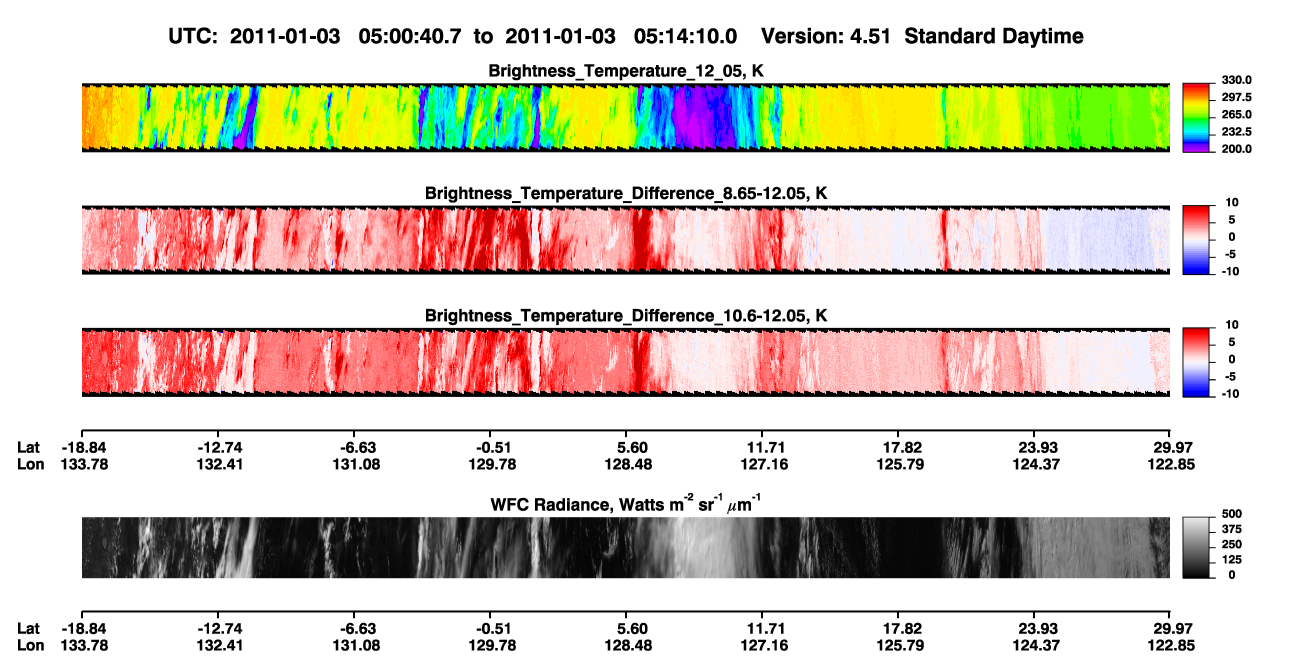Click the 10.6-12.05 difference image strip
The width and height of the screenshot is (1300, 667).
pos(625,361)
